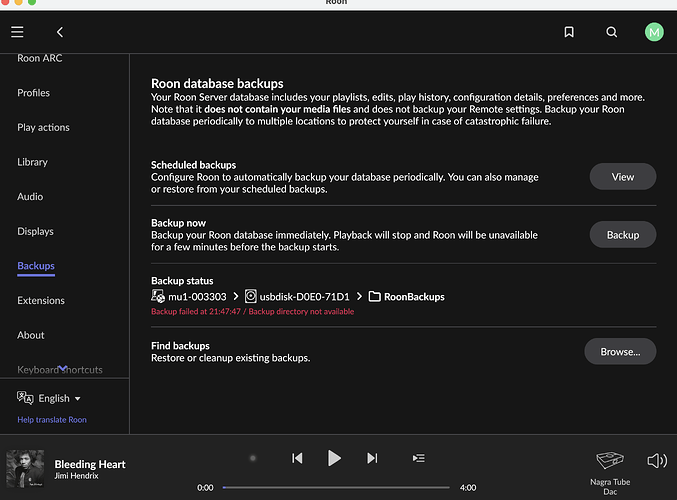Open Keyboard shortcuts settings tab
This screenshot has height=500, width=677.
pyautogui.click(x=60, y=370)
